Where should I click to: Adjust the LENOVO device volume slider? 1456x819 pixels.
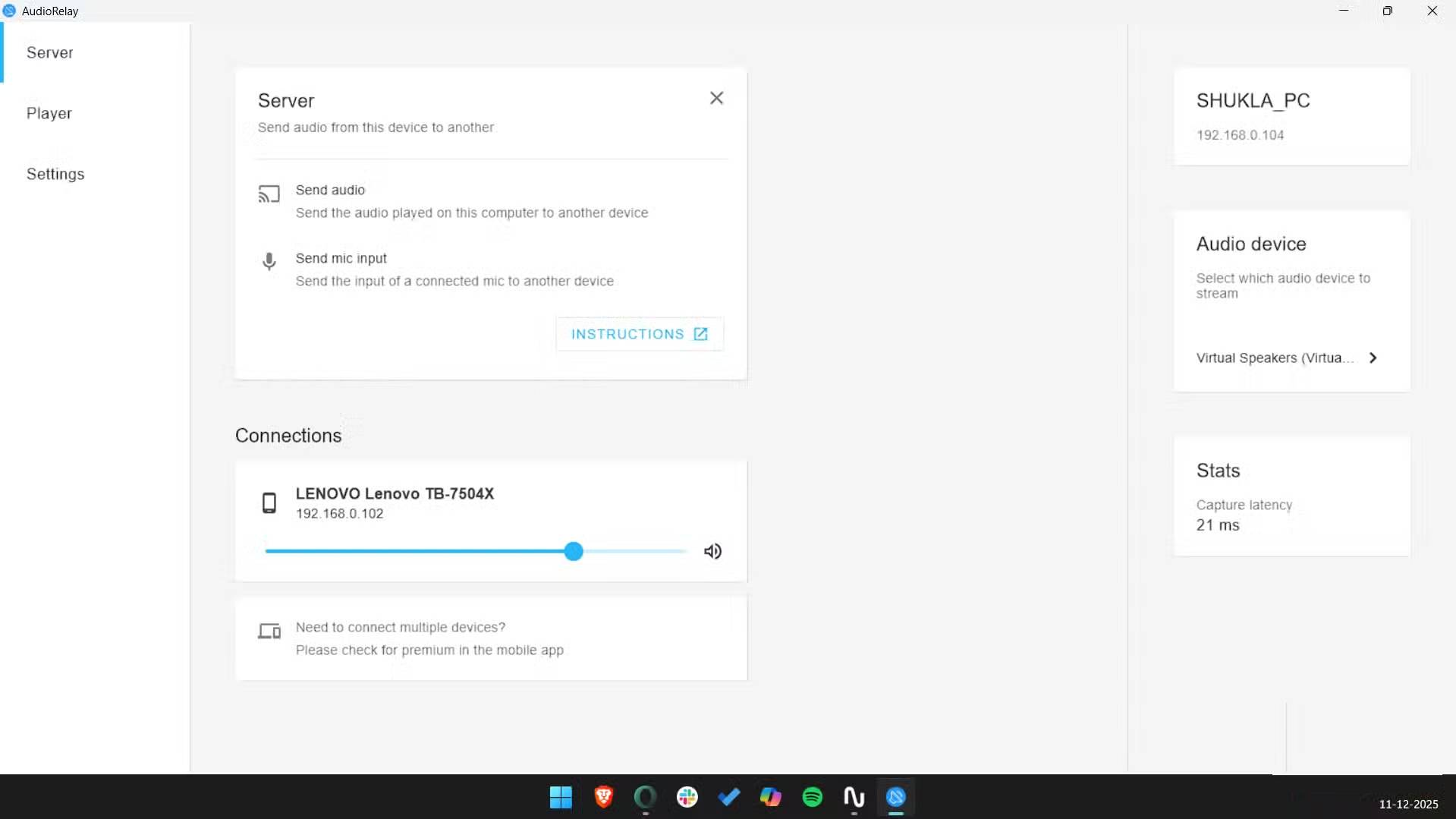[x=573, y=551]
